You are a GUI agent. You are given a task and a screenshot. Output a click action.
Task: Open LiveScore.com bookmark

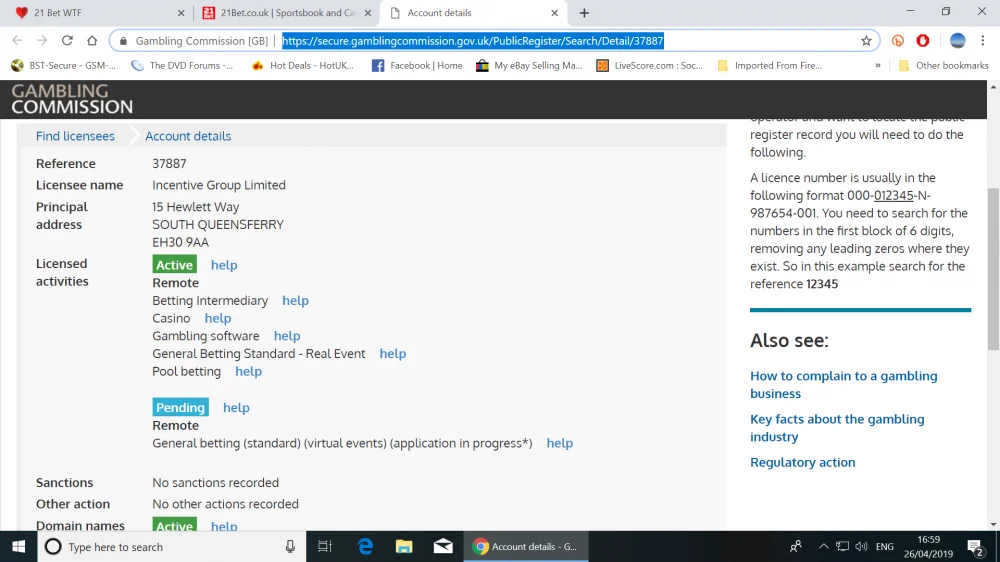tap(650, 65)
